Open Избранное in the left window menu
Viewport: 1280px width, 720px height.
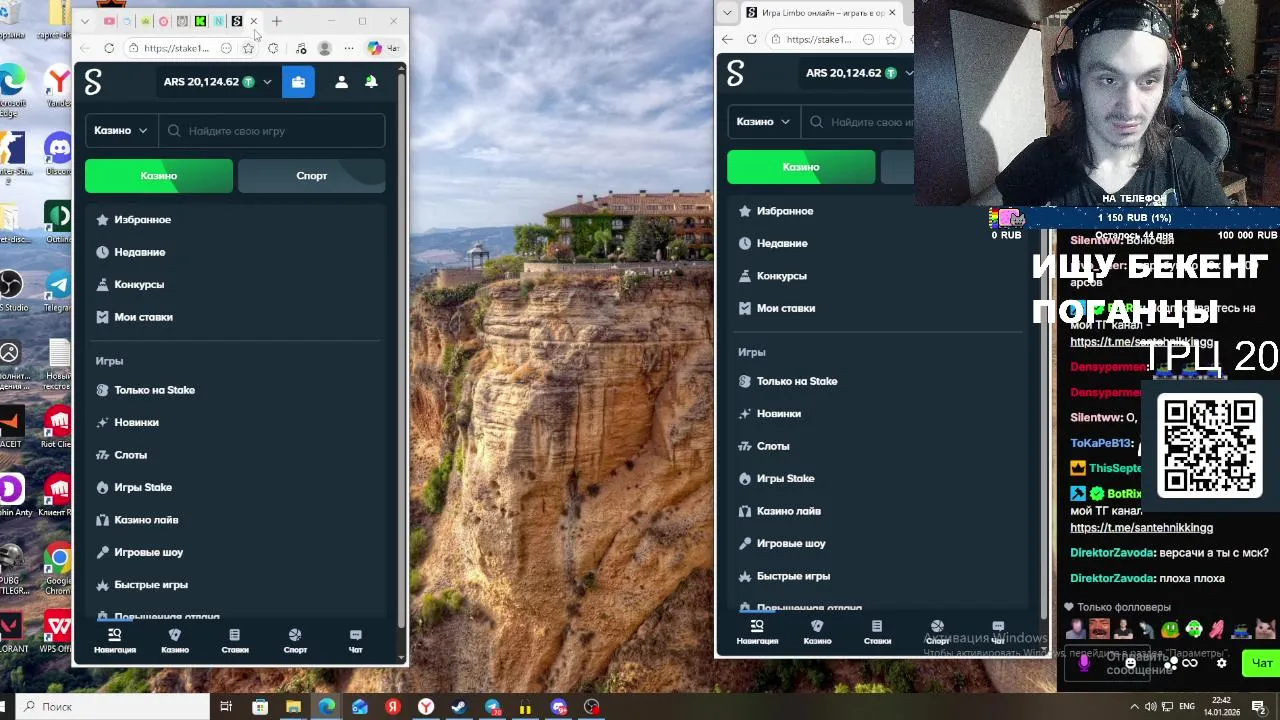(142, 220)
